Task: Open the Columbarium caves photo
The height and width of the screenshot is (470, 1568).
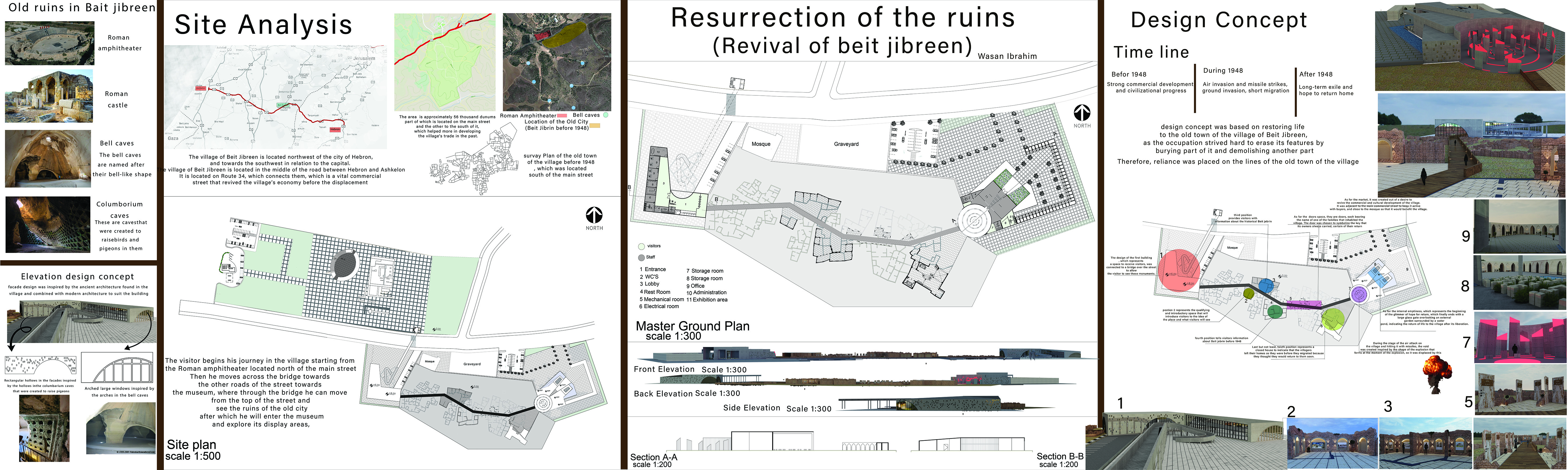Action: (48, 224)
